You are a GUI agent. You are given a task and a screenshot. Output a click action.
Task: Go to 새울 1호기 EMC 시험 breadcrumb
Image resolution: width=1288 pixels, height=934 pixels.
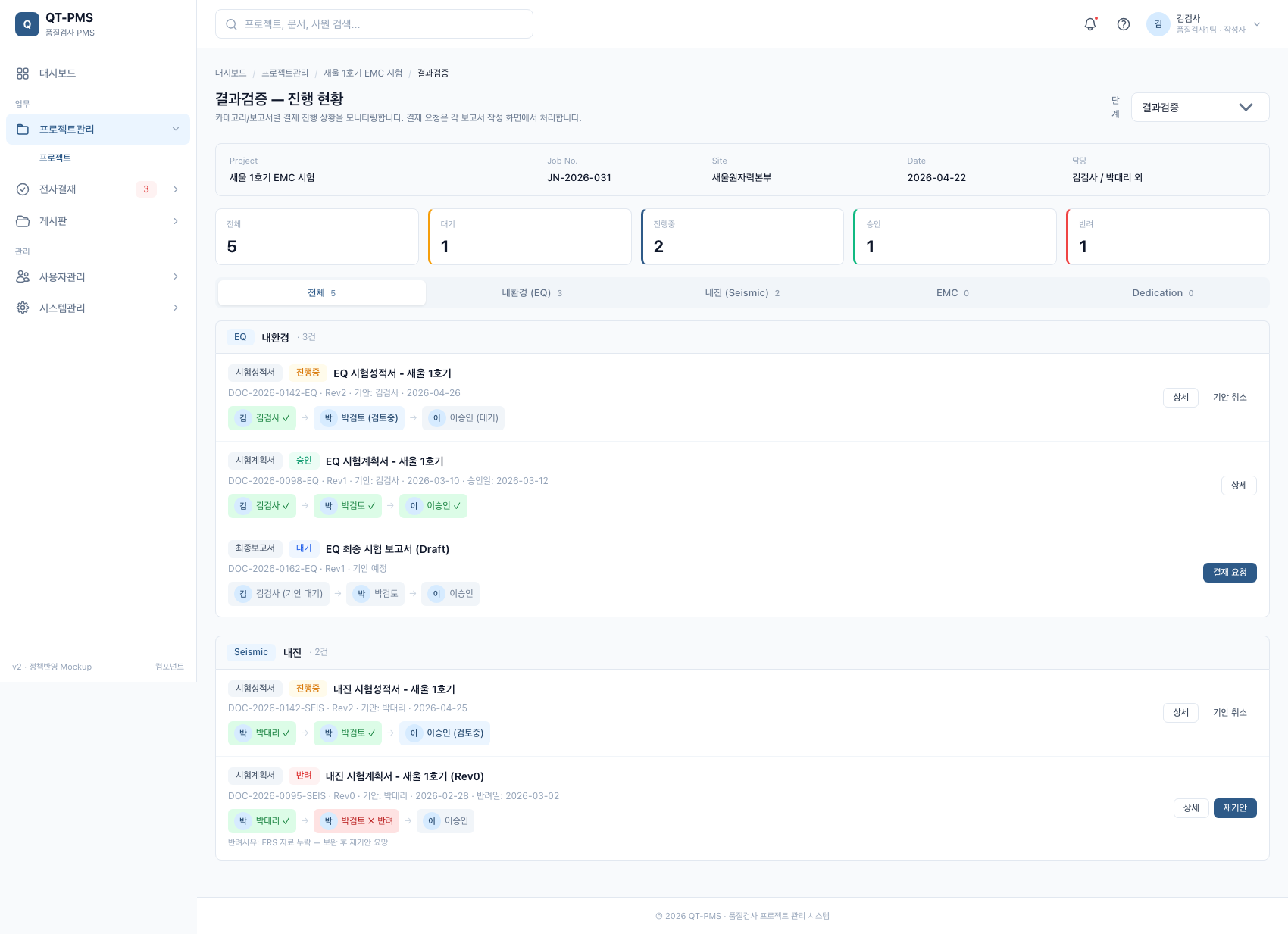(363, 73)
